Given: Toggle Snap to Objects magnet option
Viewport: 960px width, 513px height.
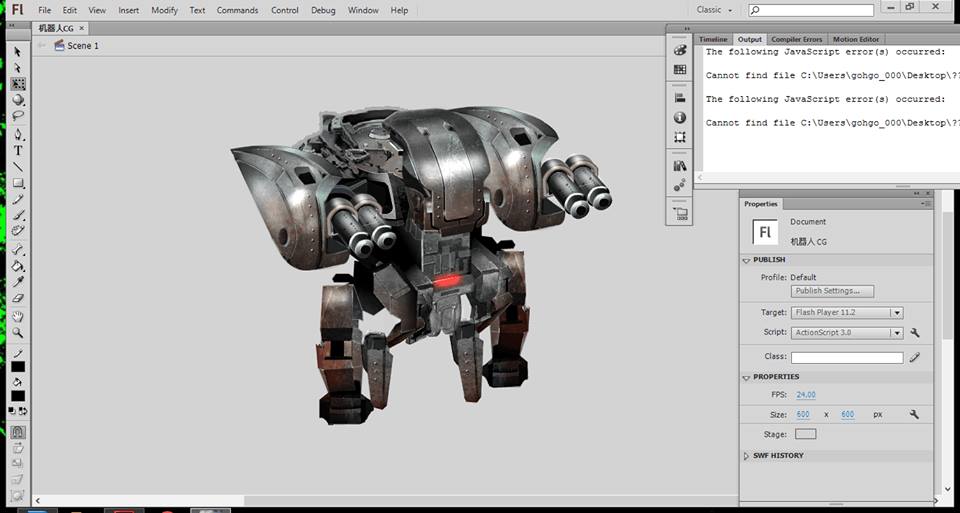Looking at the screenshot, I should tap(18, 432).
